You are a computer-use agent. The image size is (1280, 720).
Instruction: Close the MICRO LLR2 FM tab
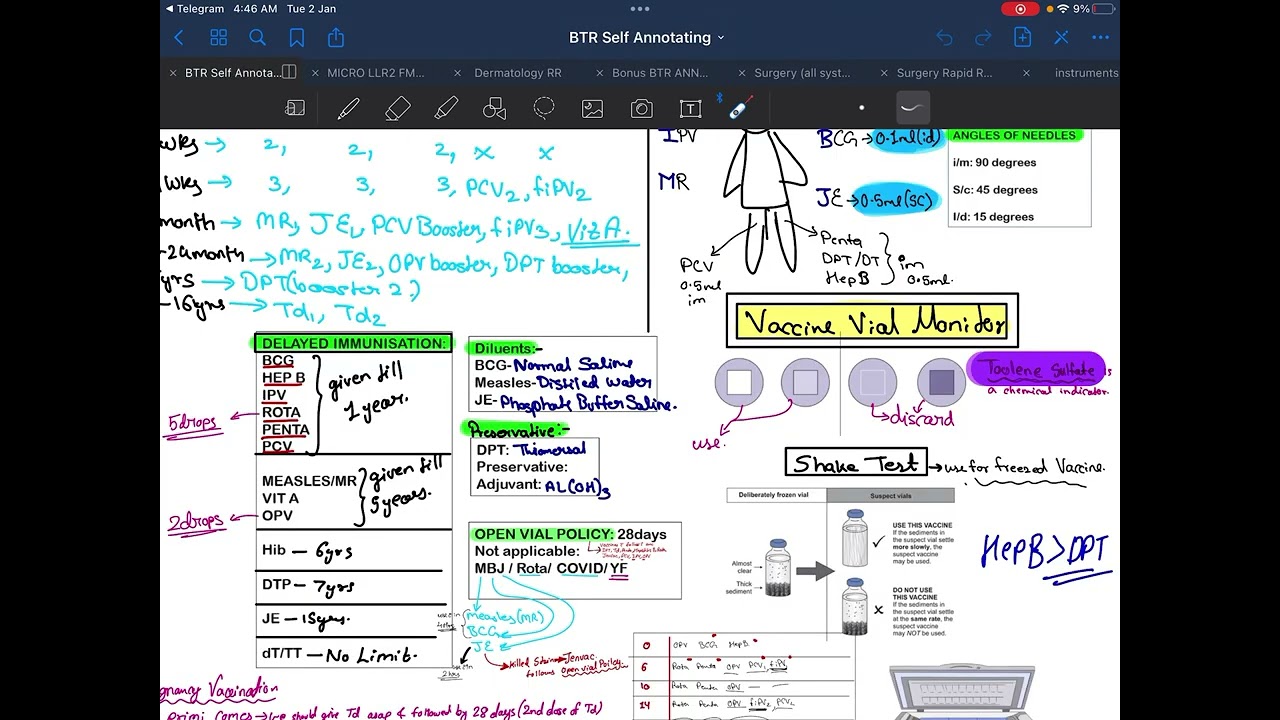(x=316, y=73)
